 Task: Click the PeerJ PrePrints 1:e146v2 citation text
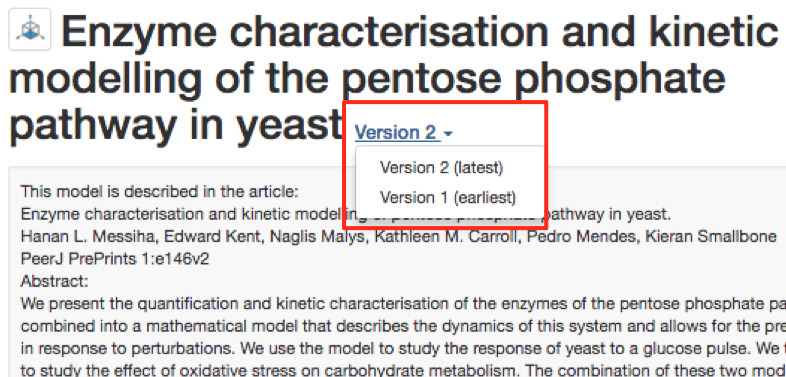point(115,259)
